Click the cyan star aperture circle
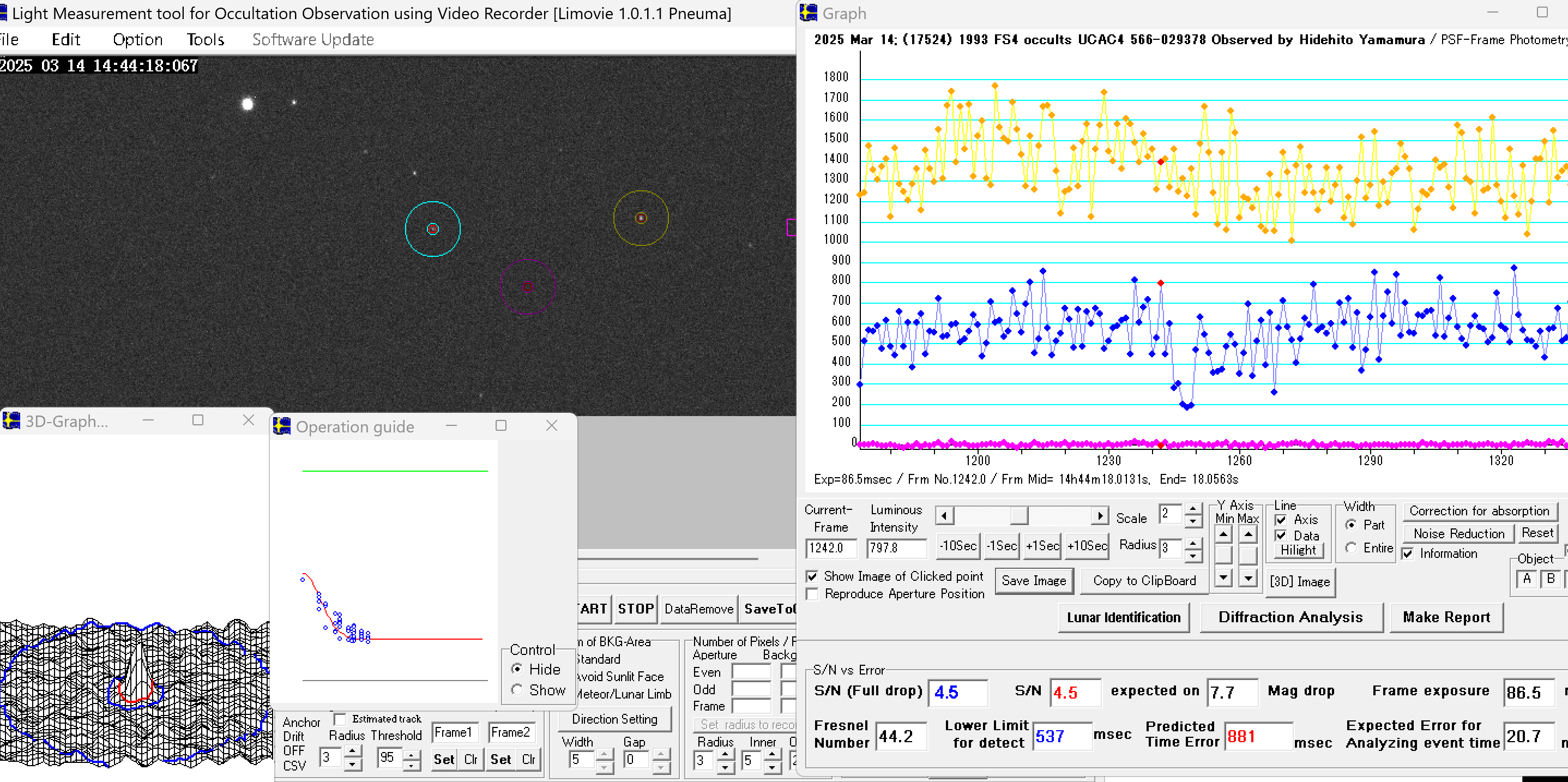Viewport: 1568px width, 782px height. coord(433,229)
